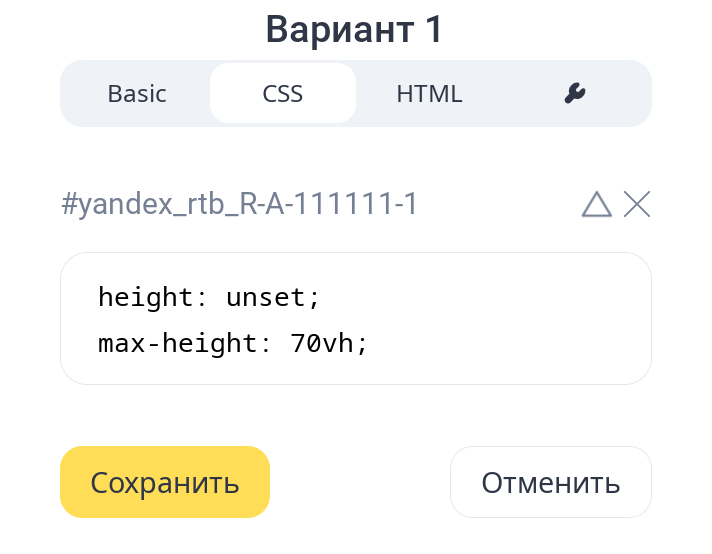
Task: Click the "height: unset;" line
Action: pos(209,297)
